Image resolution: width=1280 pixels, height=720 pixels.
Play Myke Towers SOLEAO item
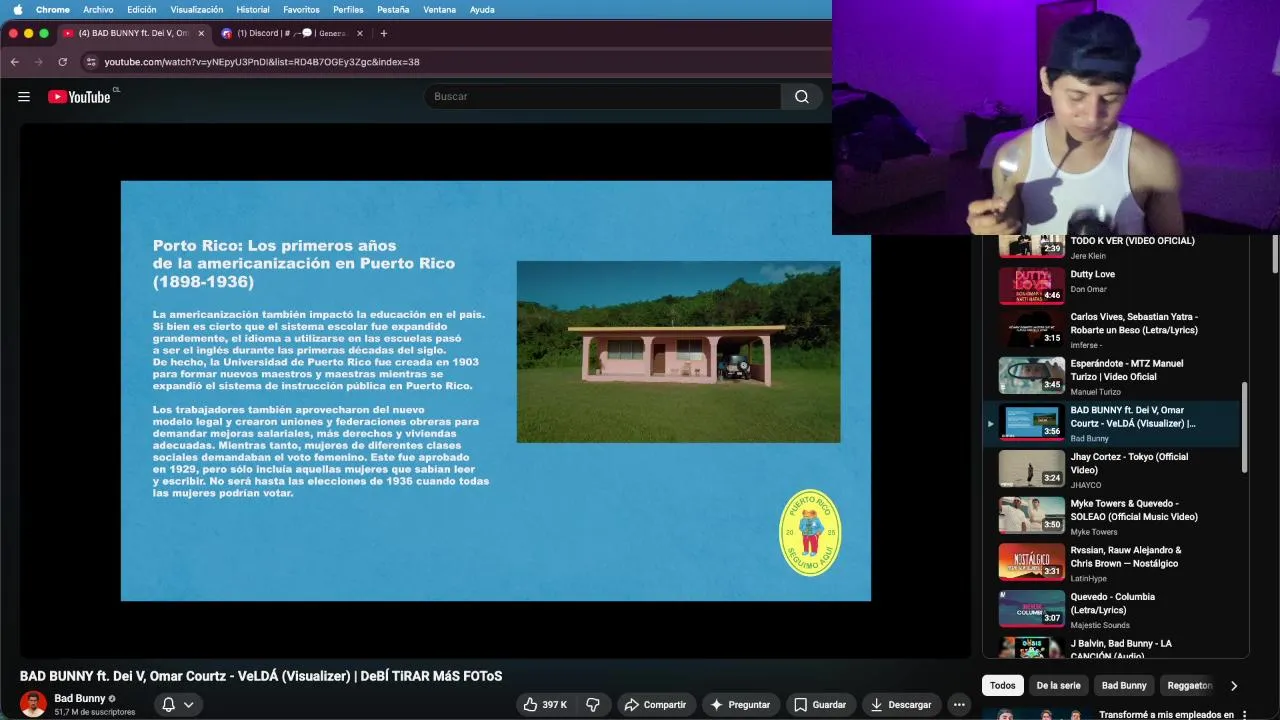1112,516
